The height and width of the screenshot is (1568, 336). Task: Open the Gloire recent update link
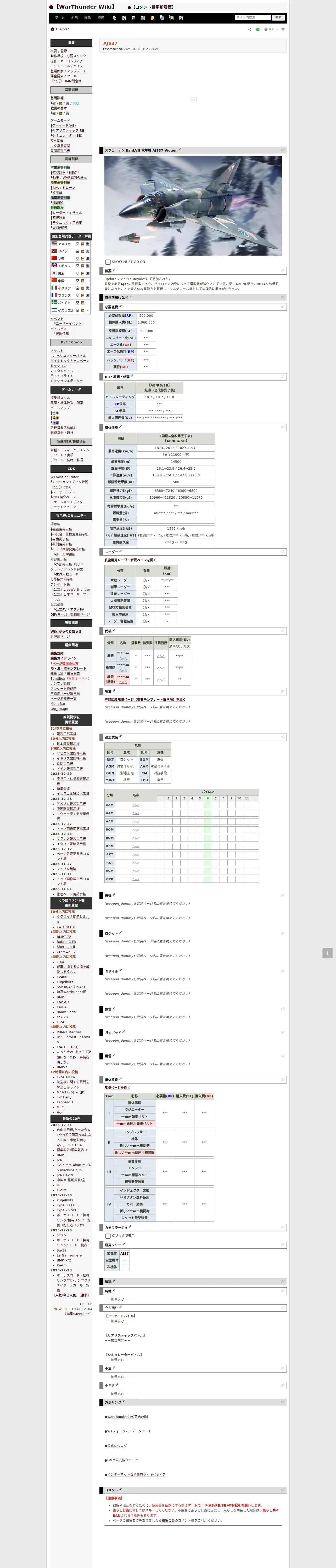point(61,1190)
